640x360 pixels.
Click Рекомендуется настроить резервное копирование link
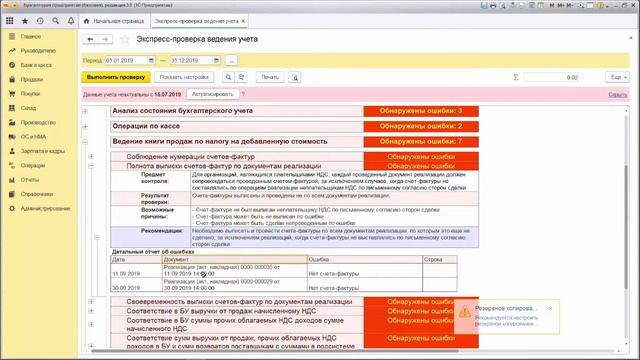tap(507, 320)
